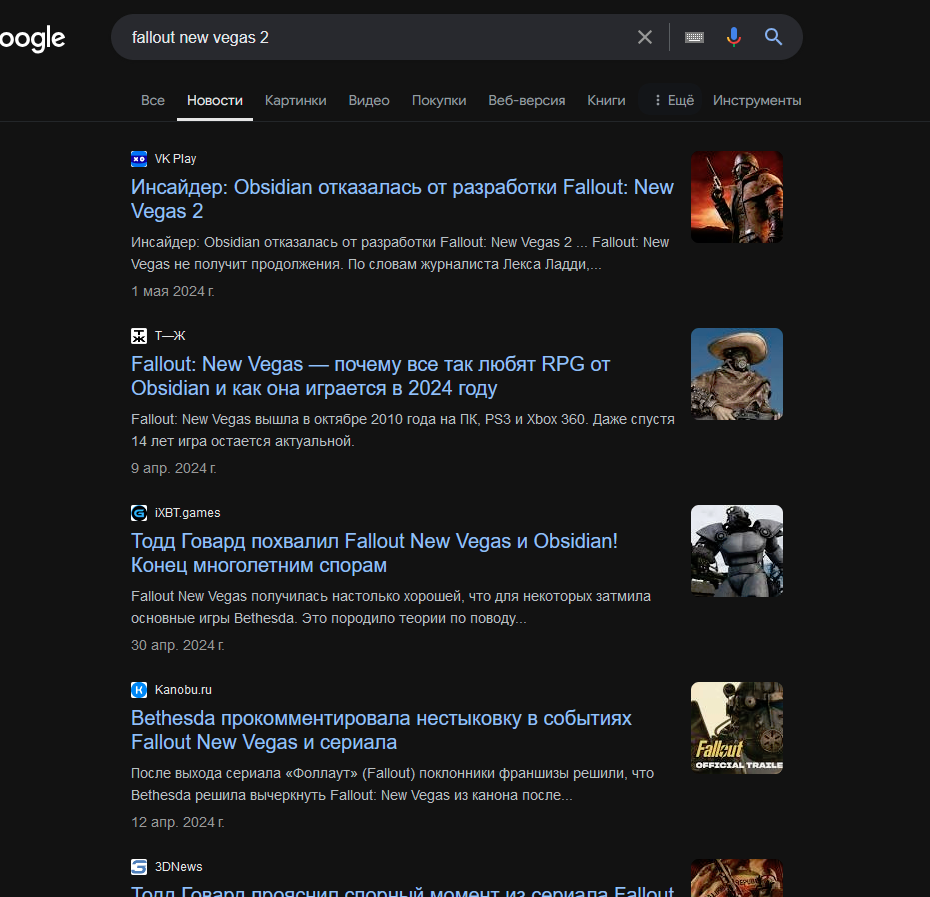Click the snippet 'После выхода сериала «Фоллаут»'
The height and width of the screenshot is (897, 930).
[x=393, y=784]
